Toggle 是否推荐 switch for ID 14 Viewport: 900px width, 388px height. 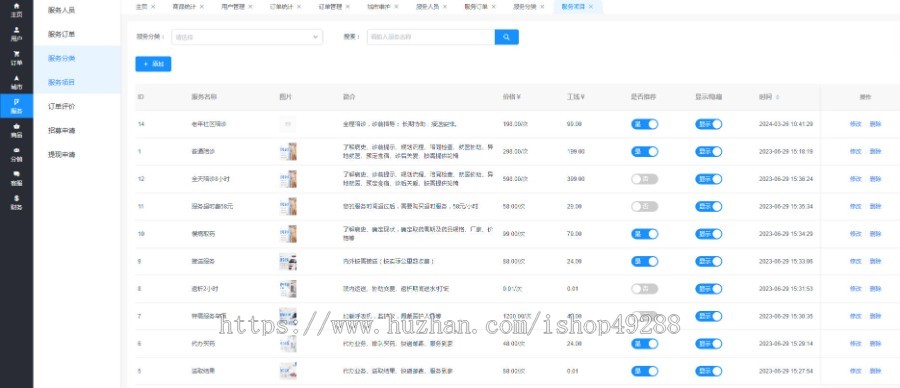(645, 124)
